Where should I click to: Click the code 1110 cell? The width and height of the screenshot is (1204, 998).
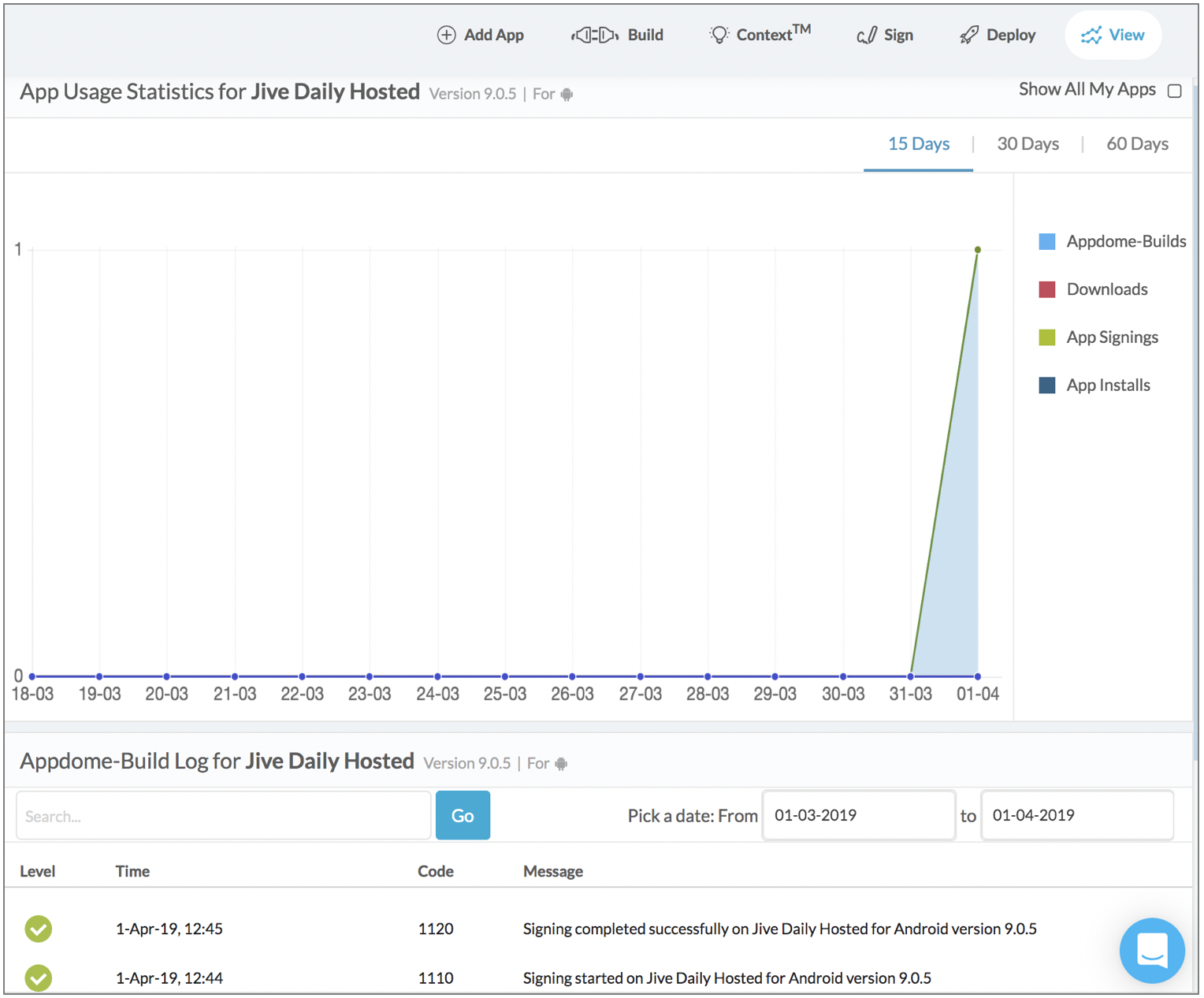point(436,978)
